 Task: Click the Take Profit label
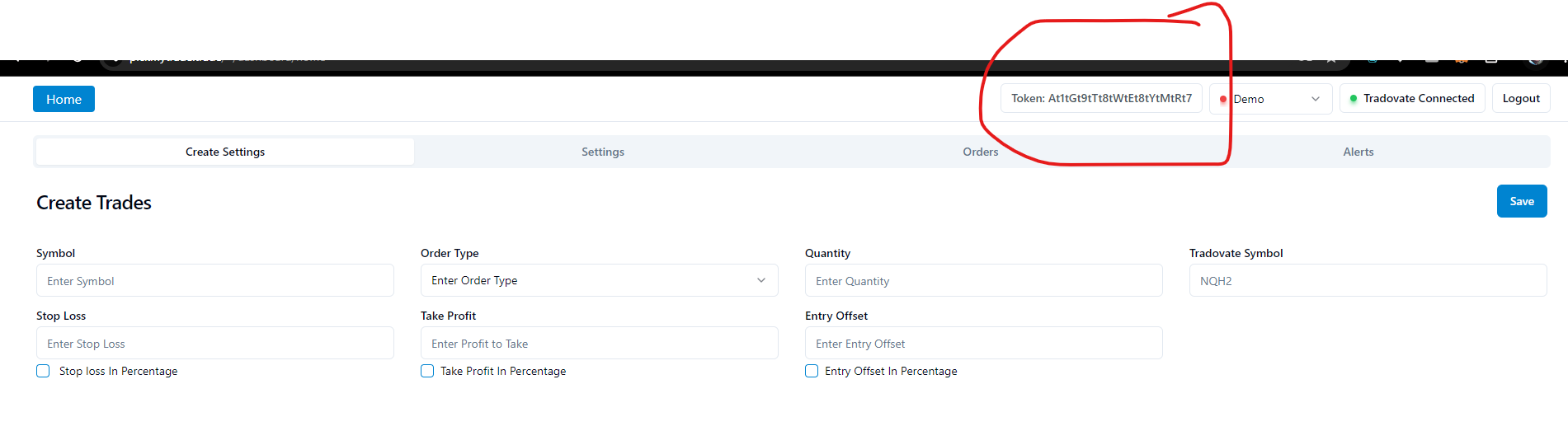click(448, 316)
